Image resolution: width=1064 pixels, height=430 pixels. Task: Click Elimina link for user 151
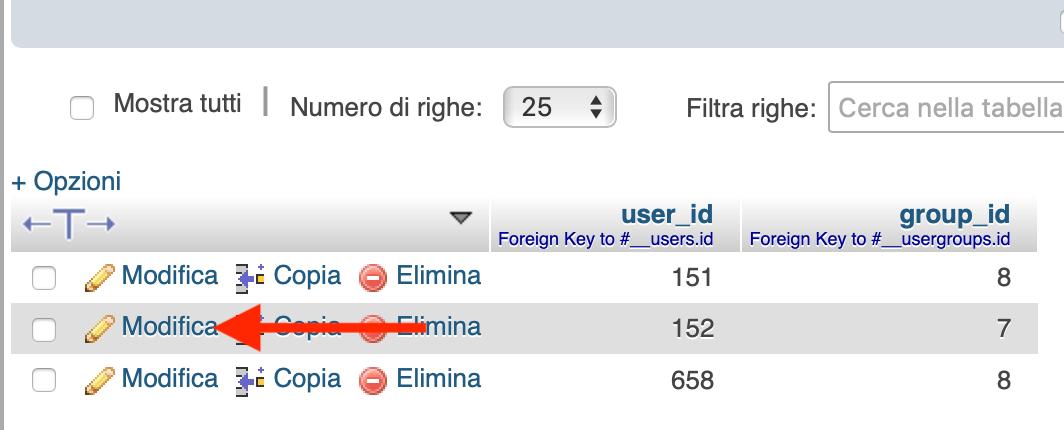click(x=438, y=275)
